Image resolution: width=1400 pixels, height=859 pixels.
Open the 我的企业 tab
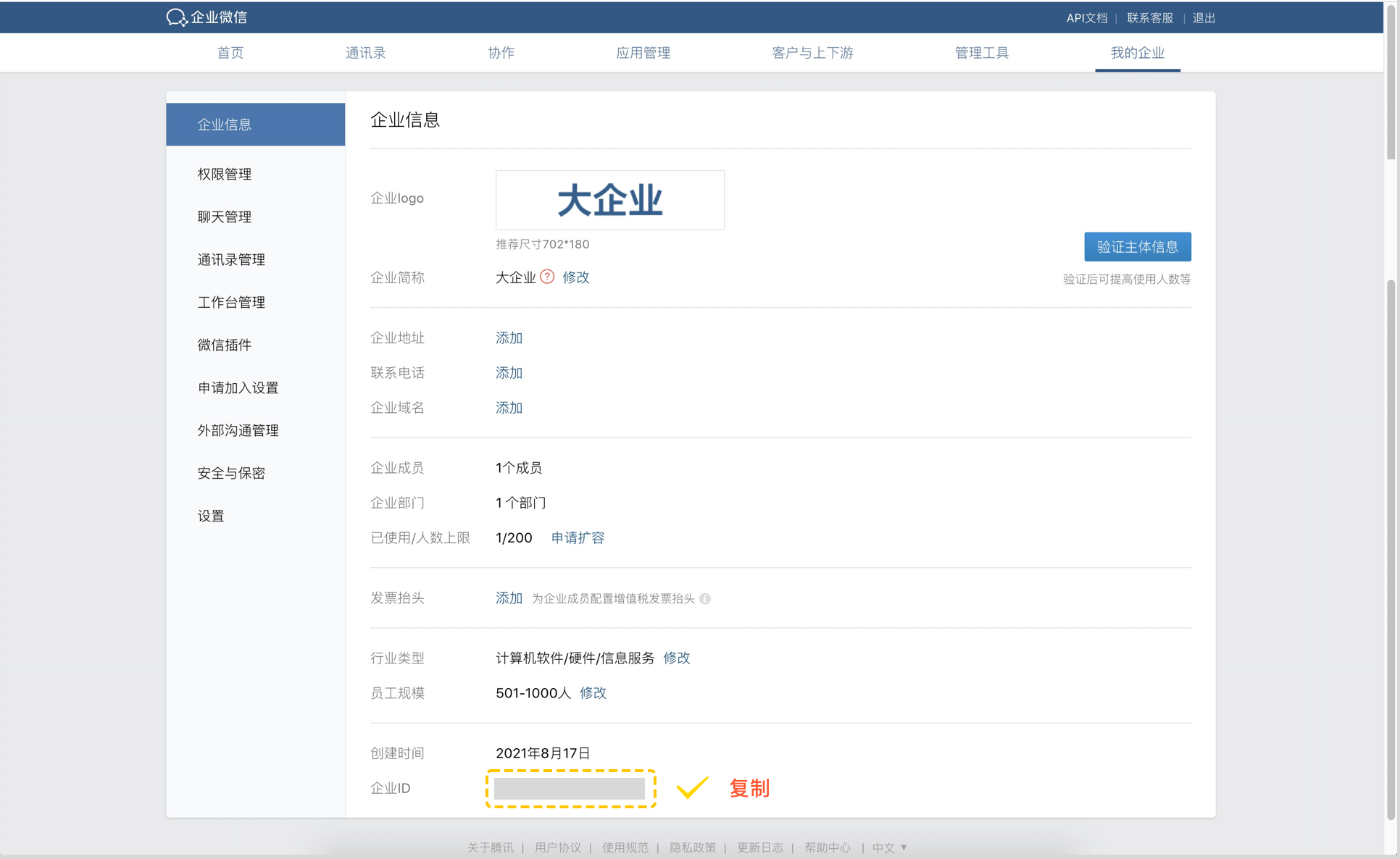coord(1137,53)
